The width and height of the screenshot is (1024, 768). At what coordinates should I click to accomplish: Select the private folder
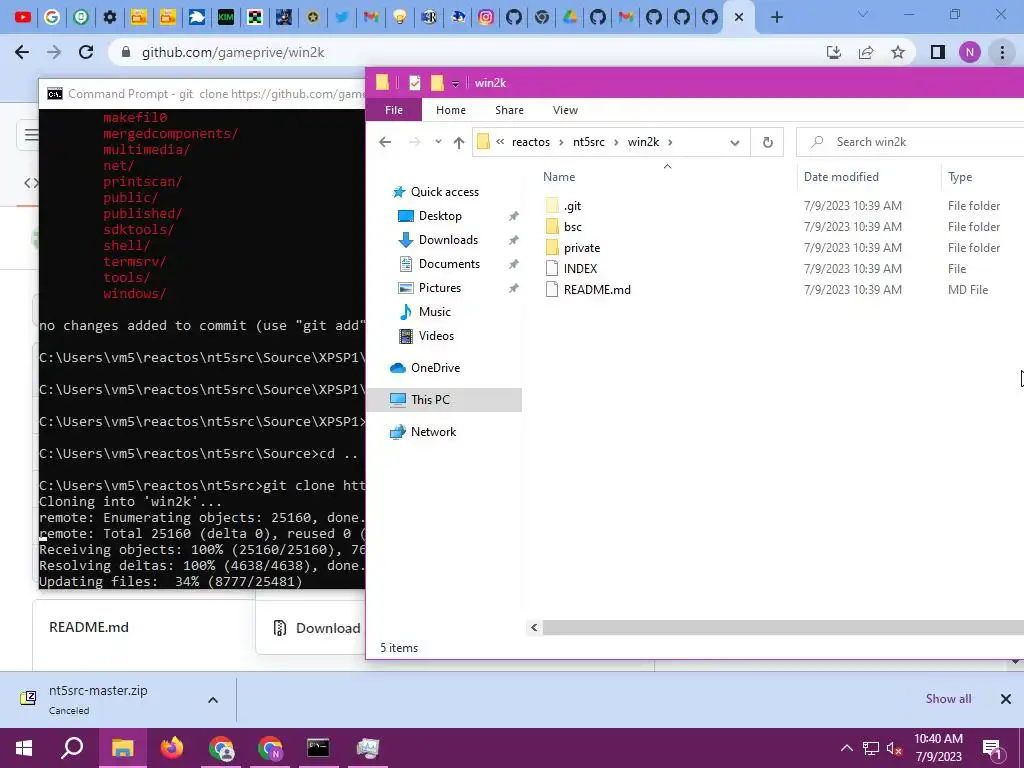[x=581, y=248]
